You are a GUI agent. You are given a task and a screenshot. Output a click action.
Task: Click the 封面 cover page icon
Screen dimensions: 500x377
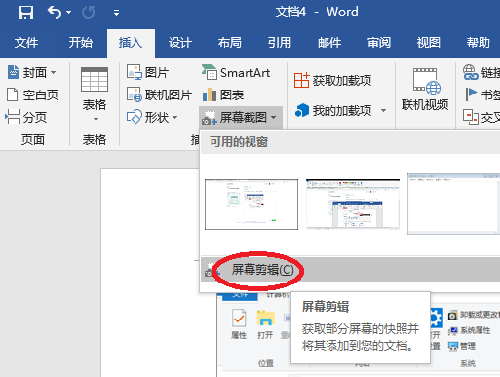[13, 72]
